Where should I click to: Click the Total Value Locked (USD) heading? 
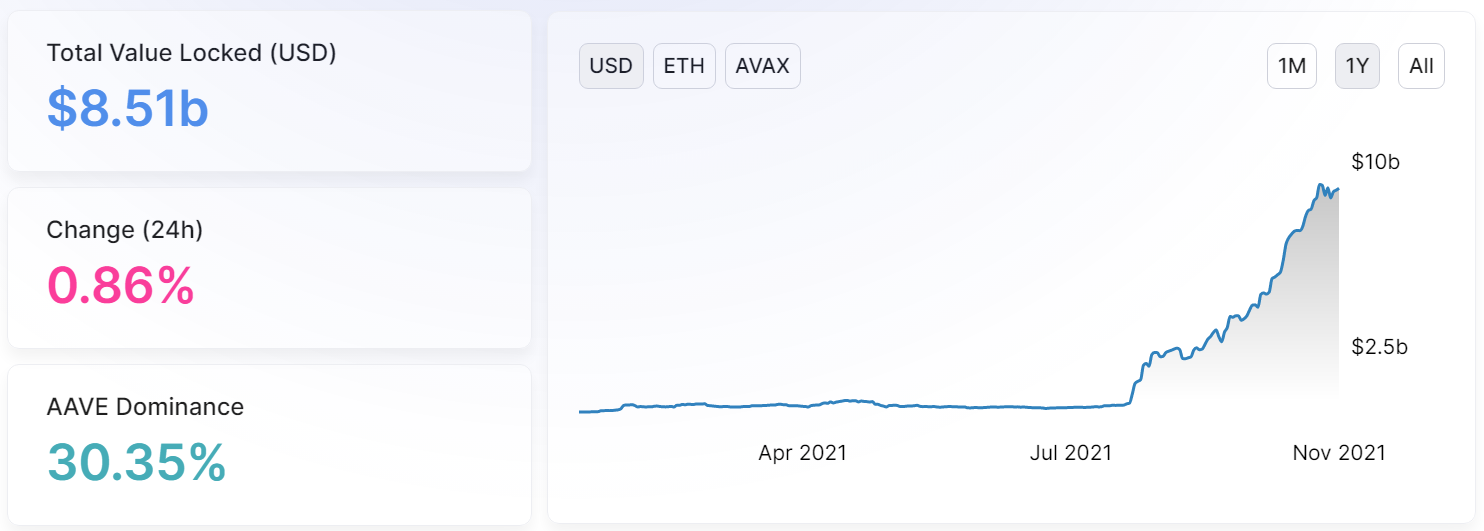191,53
